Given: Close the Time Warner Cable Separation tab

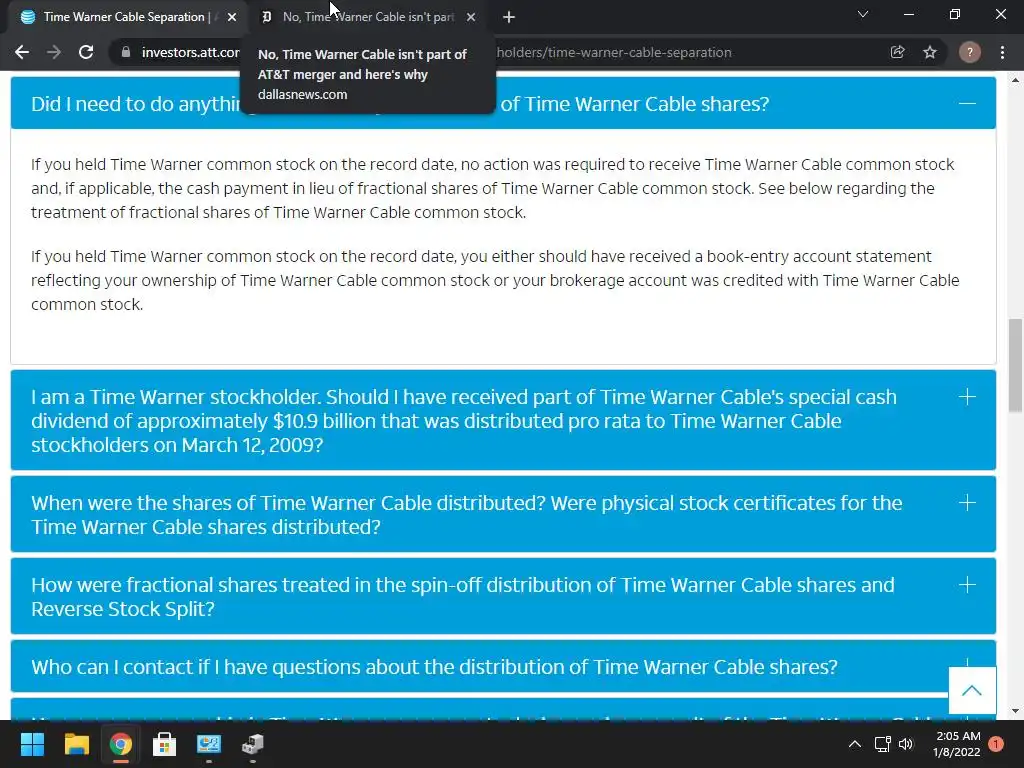Looking at the screenshot, I should point(232,17).
